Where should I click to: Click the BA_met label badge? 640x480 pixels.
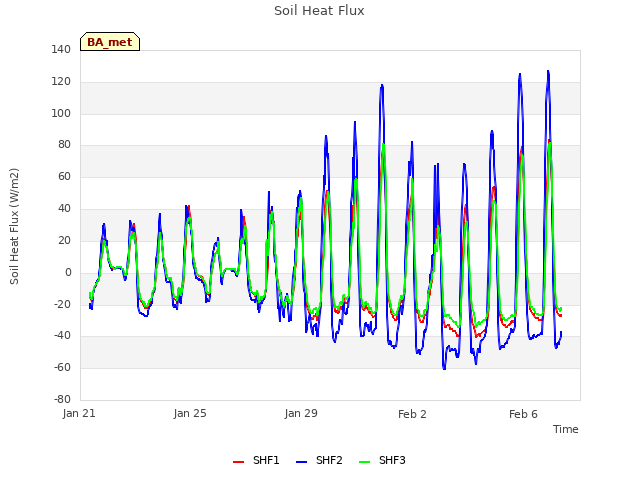[x=110, y=42]
